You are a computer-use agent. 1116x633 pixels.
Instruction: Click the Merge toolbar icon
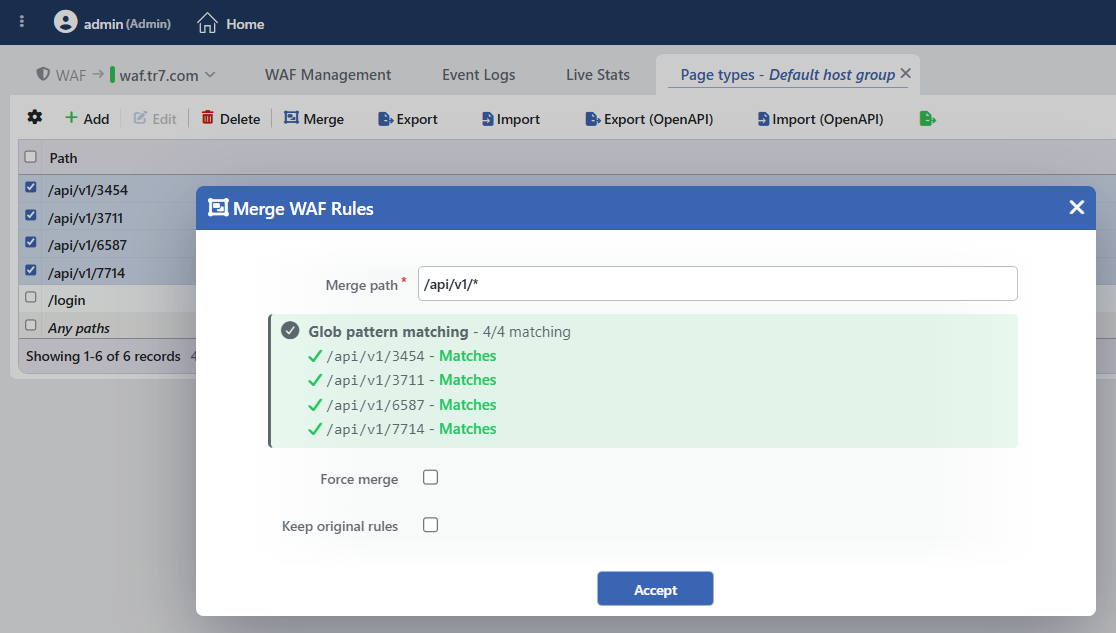coord(291,117)
